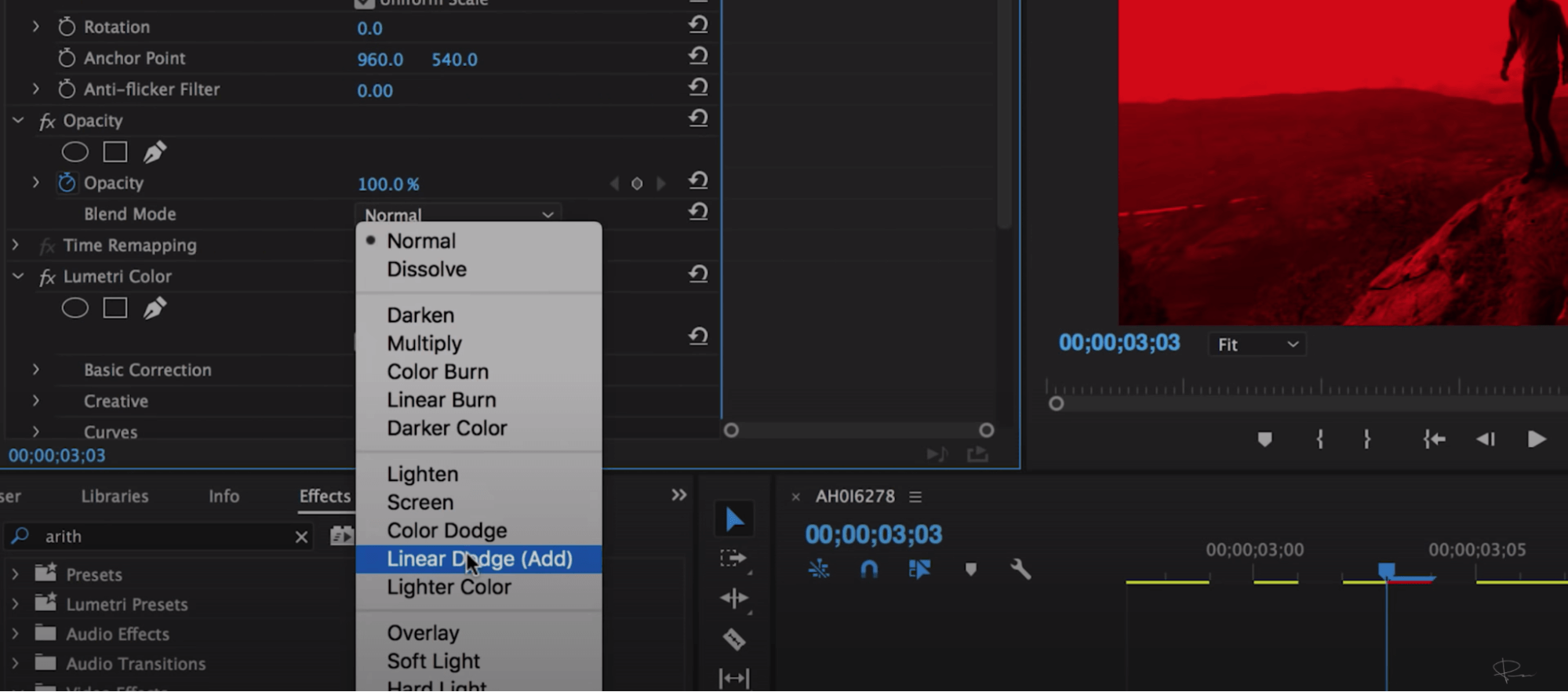Go to previous Opacity keyframe
The image size is (1568, 692).
point(614,184)
